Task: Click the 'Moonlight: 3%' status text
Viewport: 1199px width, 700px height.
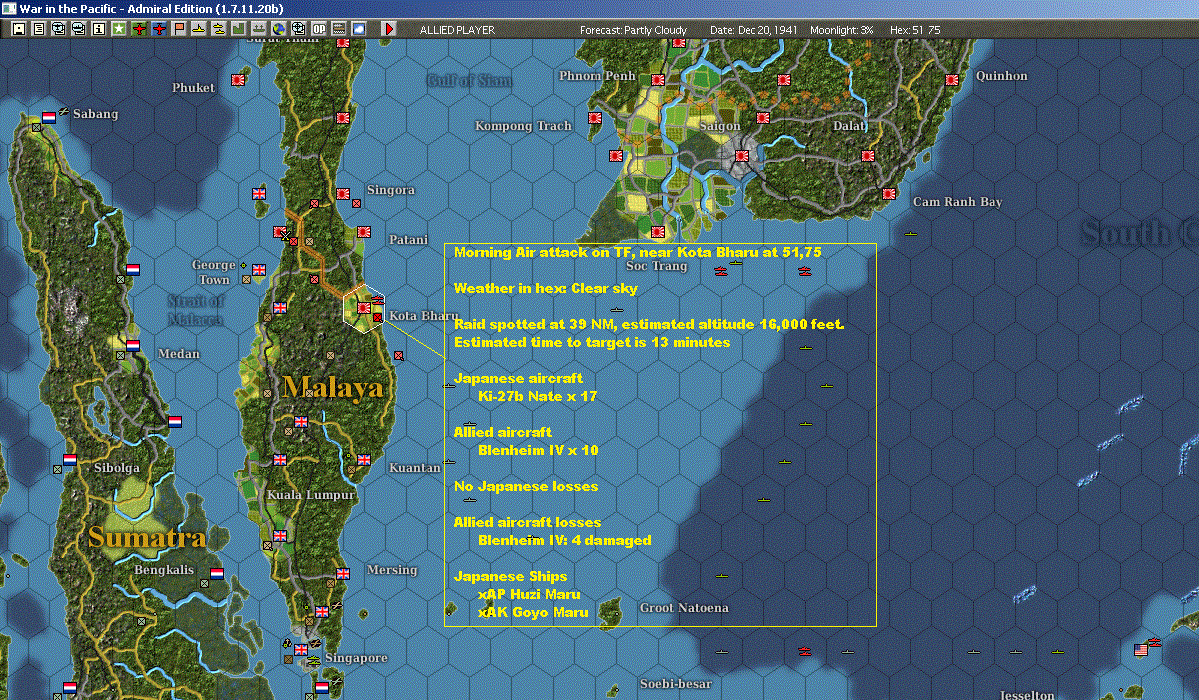Action: coord(841,30)
